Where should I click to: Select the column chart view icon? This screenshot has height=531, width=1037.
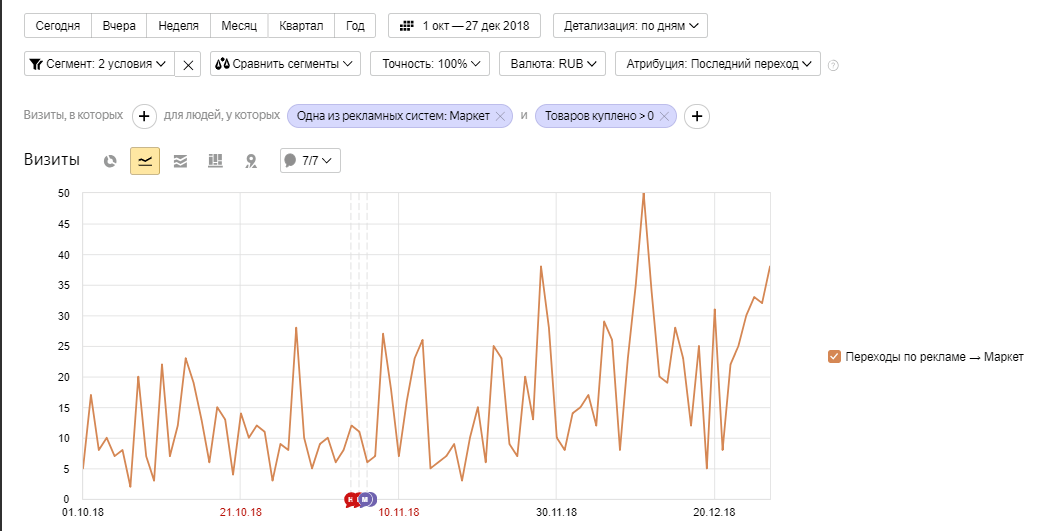click(x=215, y=160)
